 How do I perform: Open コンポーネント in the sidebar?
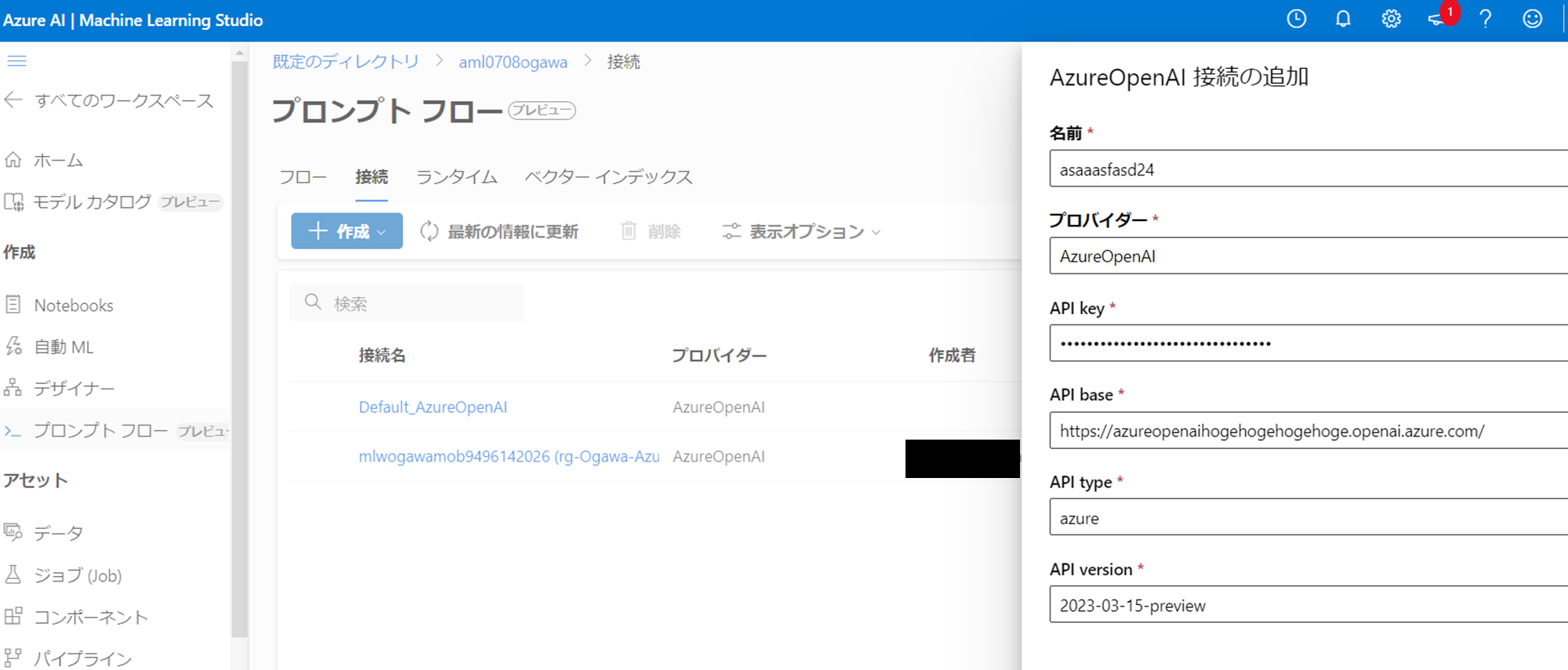91,617
